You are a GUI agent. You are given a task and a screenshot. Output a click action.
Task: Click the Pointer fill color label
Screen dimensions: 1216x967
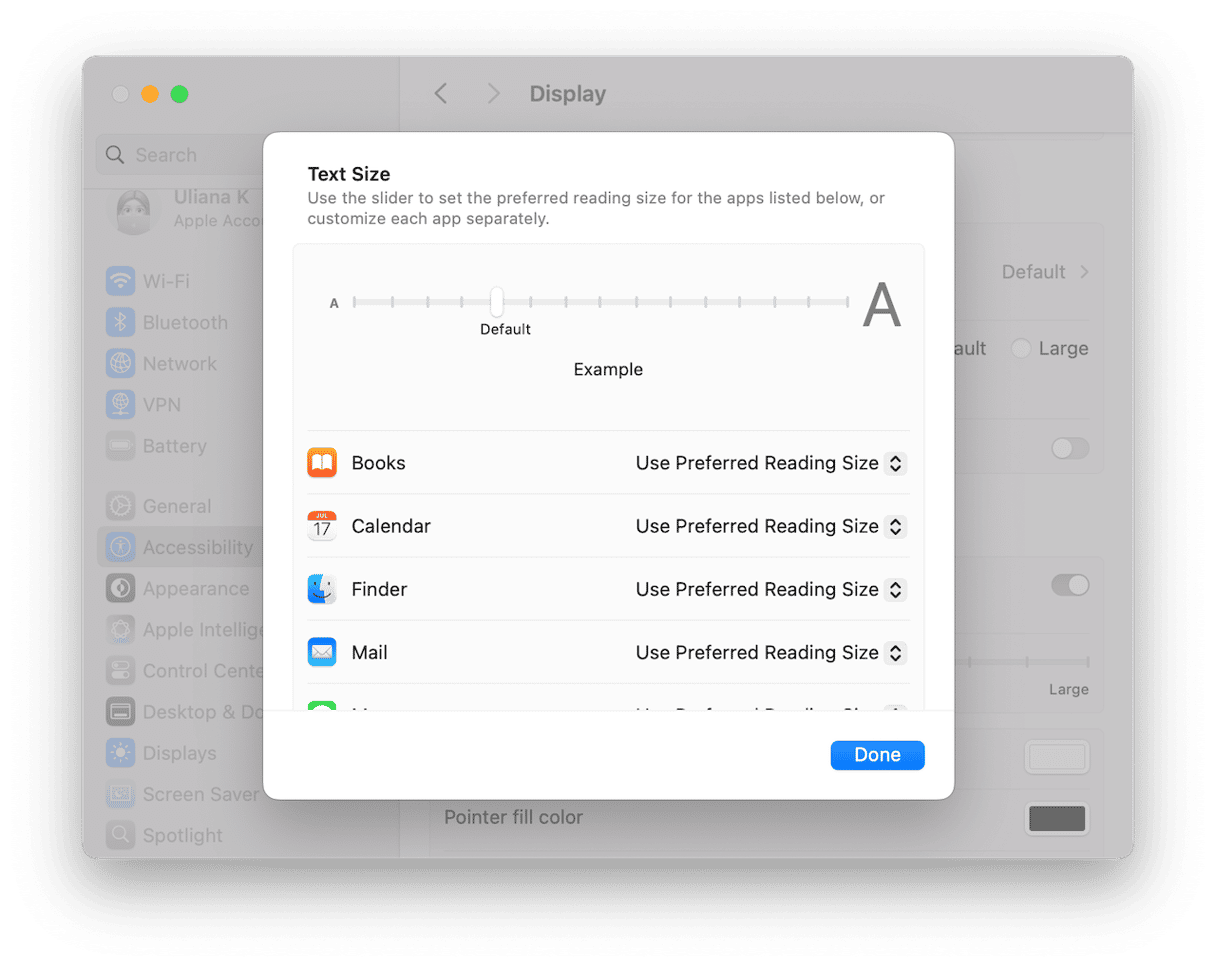point(513,817)
